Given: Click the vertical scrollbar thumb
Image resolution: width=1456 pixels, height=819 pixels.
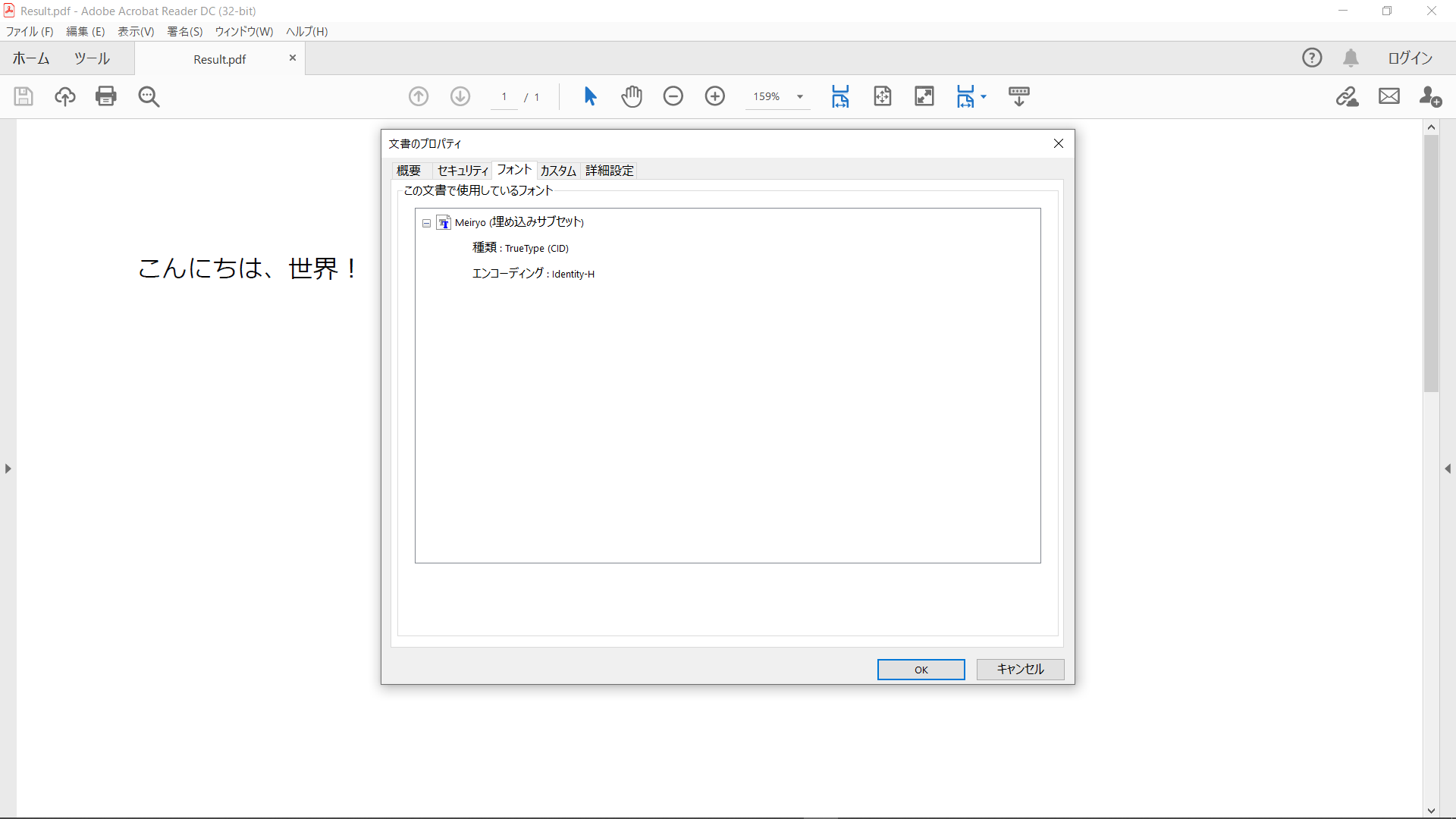Looking at the screenshot, I should coord(1432,264).
